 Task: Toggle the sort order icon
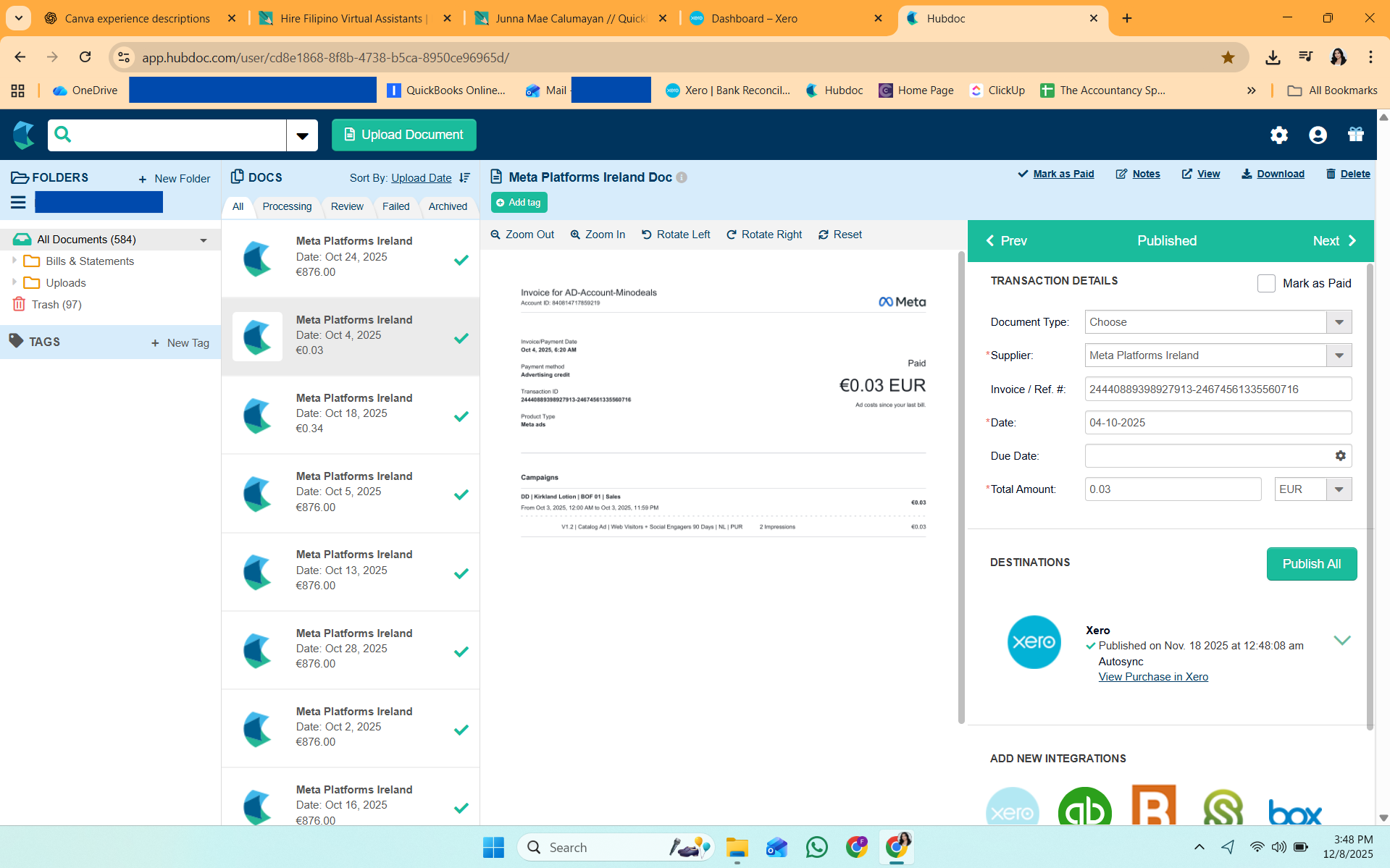coord(465,178)
